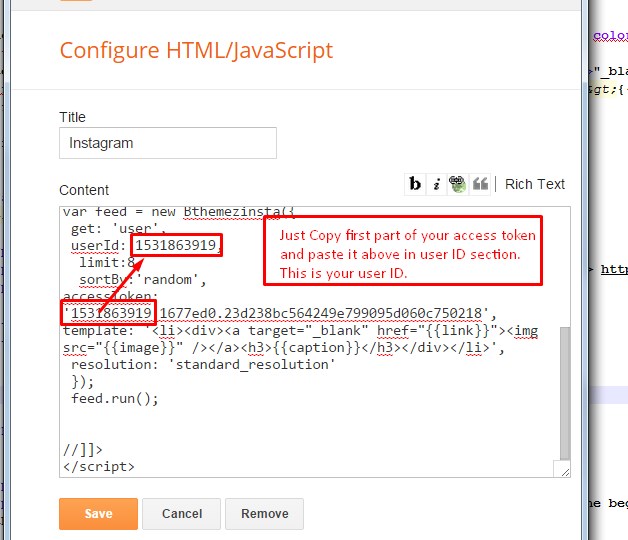The width and height of the screenshot is (628, 540).
Task: Click the 'template:' line in Content
Action: (x=300, y=331)
